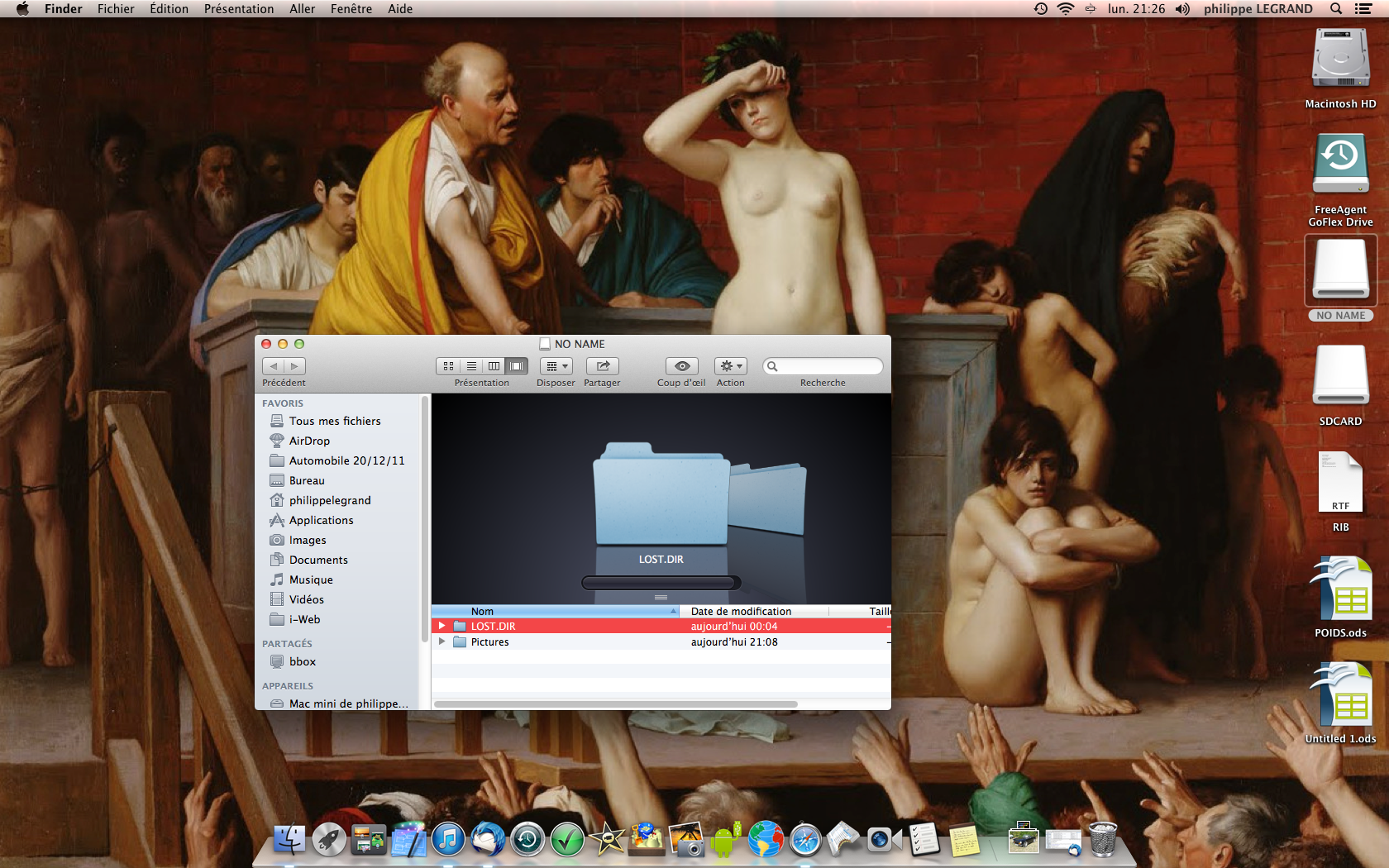The image size is (1389, 868).
Task: Open Stickies yellow note in Dock
Action: [x=964, y=840]
